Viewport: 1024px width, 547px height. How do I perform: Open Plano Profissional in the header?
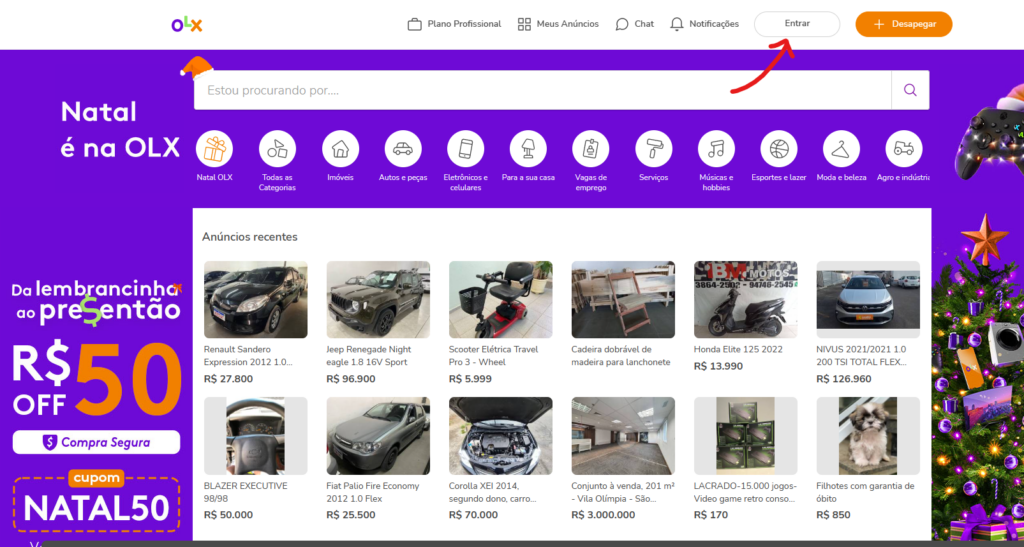click(x=454, y=24)
